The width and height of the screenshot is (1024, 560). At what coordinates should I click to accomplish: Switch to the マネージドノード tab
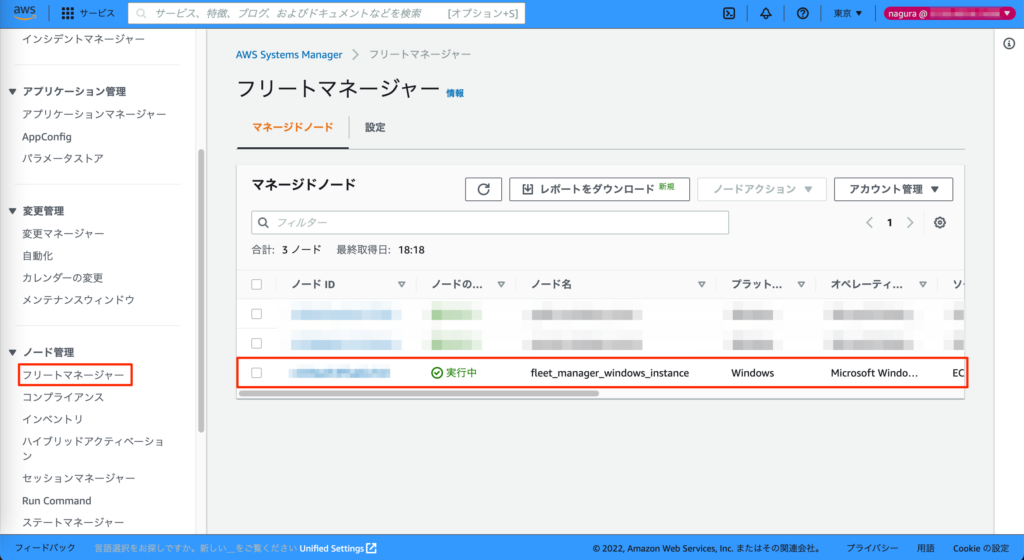pyautogui.click(x=293, y=127)
